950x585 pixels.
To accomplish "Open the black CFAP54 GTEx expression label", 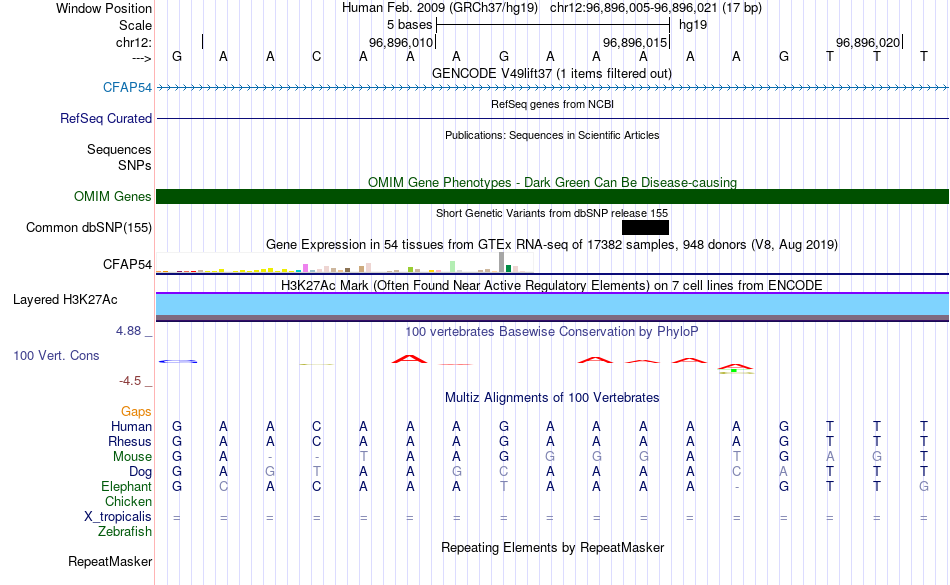I will click(x=127, y=264).
